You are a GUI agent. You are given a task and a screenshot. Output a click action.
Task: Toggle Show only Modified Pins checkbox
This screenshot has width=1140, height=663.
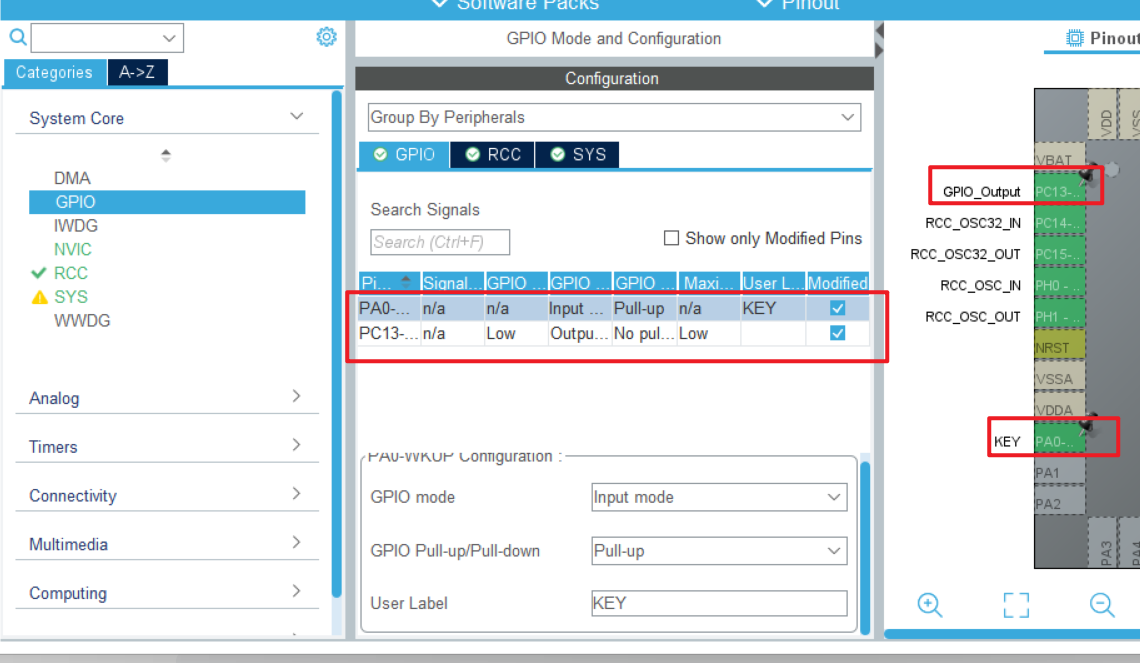point(671,238)
